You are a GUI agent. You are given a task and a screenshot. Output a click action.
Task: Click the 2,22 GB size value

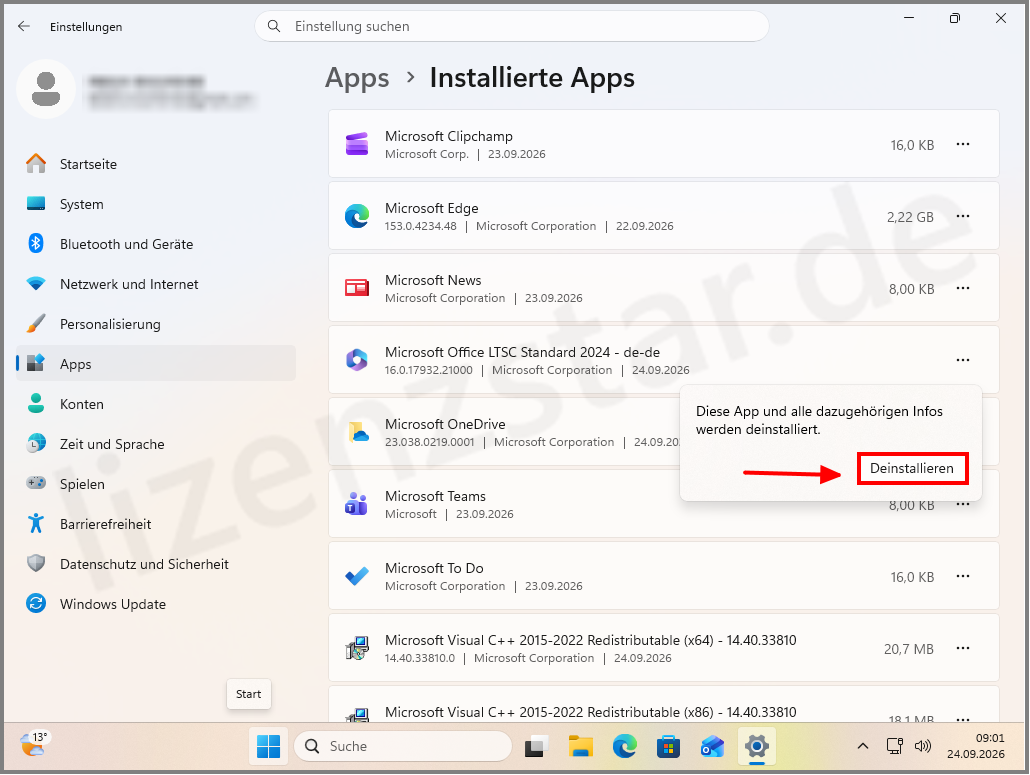(x=910, y=217)
